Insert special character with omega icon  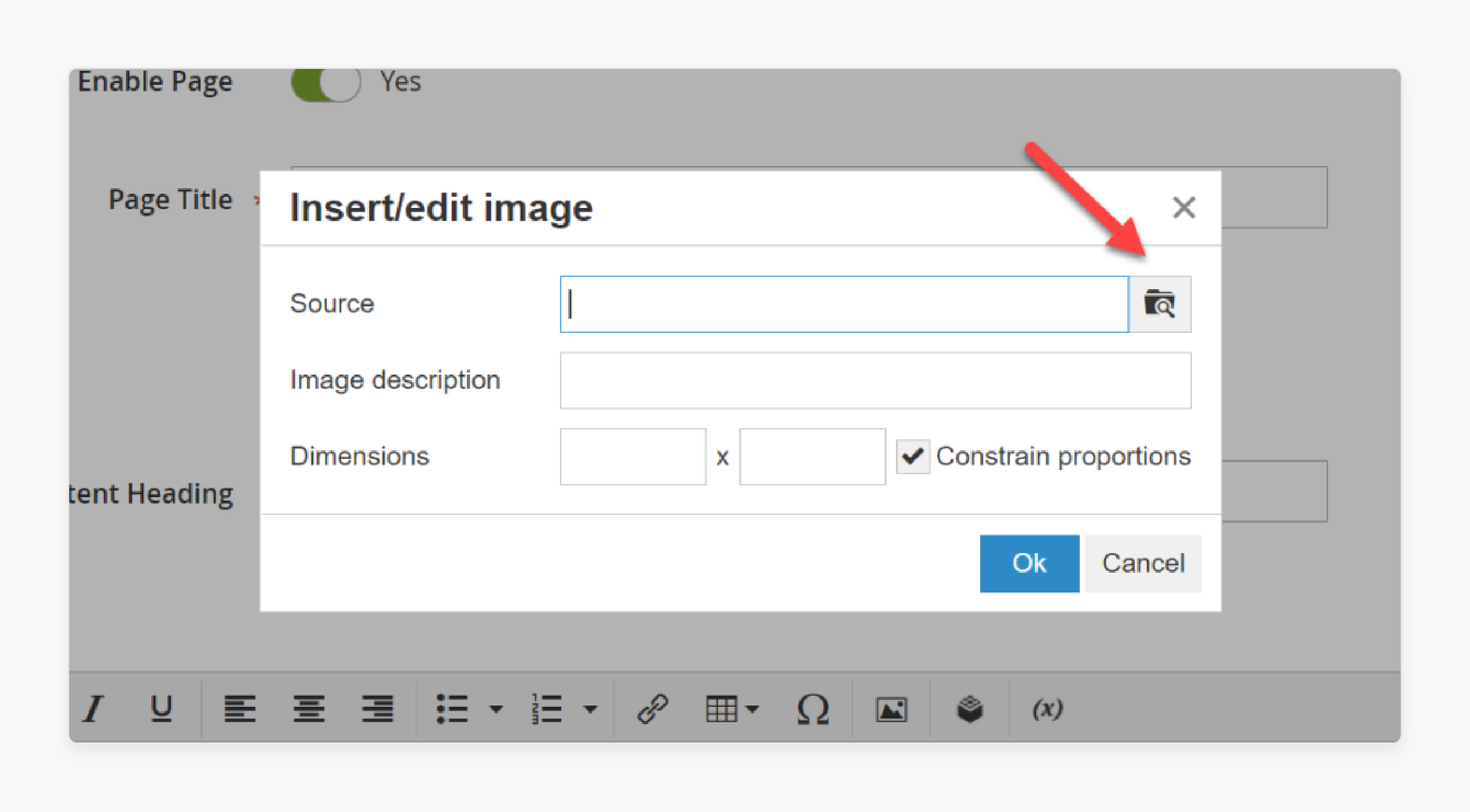813,709
